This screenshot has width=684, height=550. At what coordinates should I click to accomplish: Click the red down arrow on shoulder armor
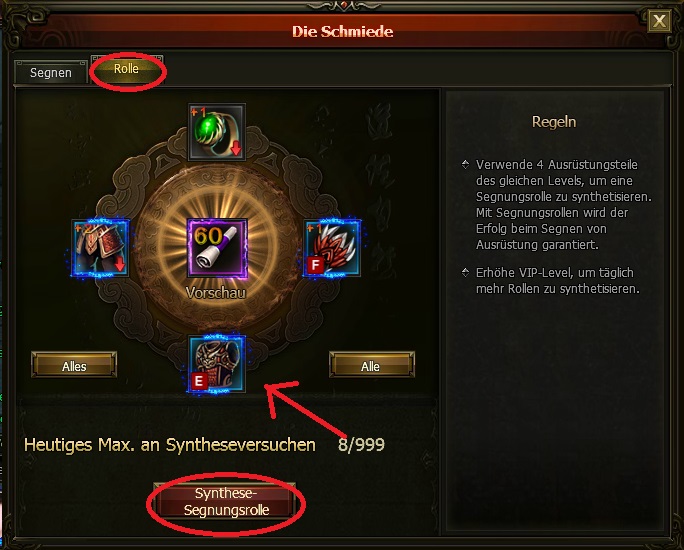pos(120,264)
